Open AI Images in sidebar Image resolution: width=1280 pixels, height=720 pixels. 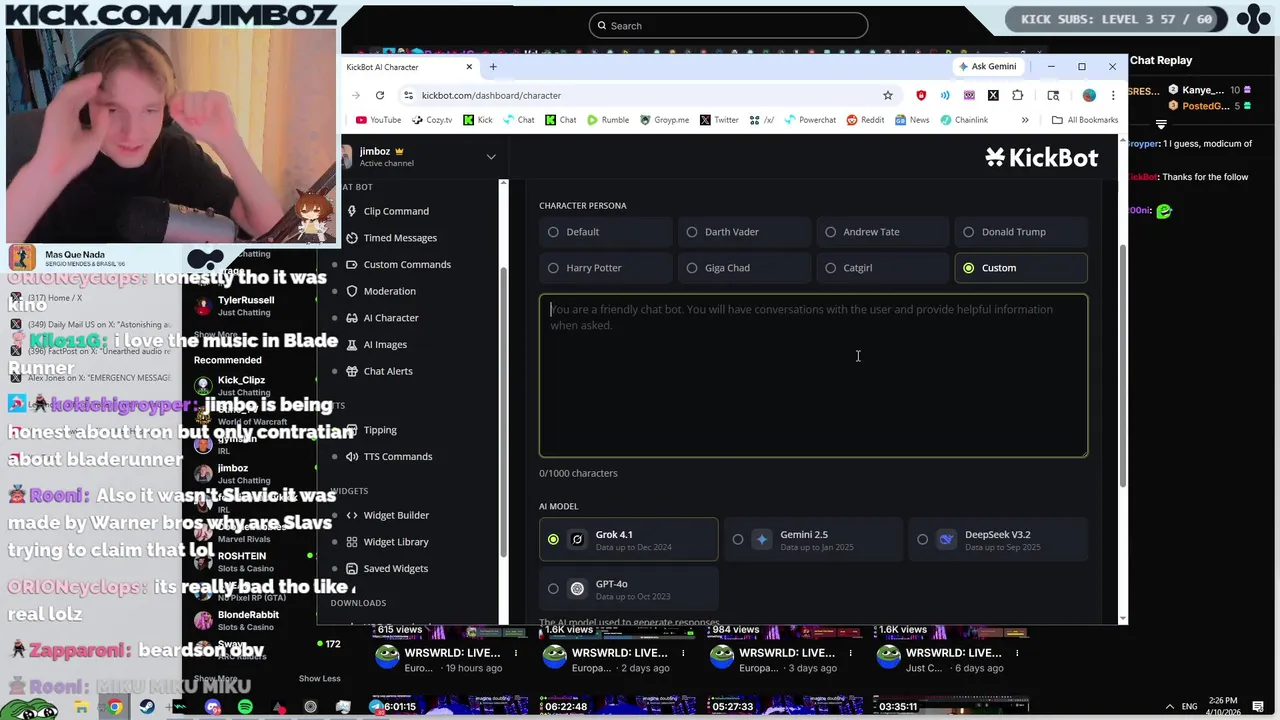385,344
